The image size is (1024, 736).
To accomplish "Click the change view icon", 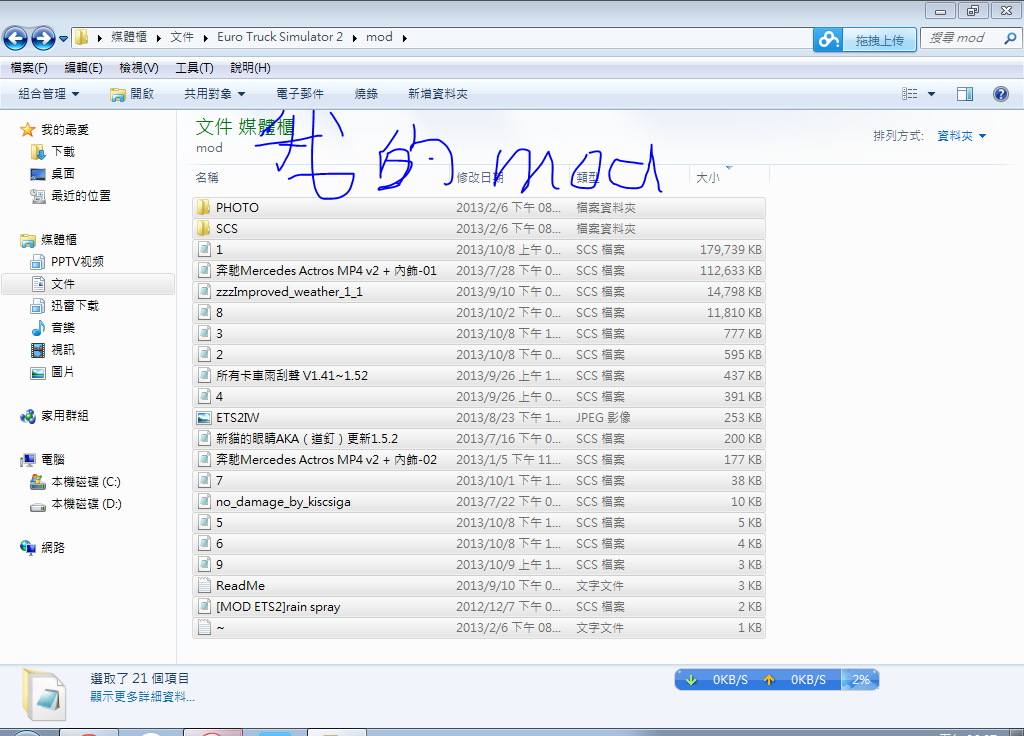I will coord(910,94).
